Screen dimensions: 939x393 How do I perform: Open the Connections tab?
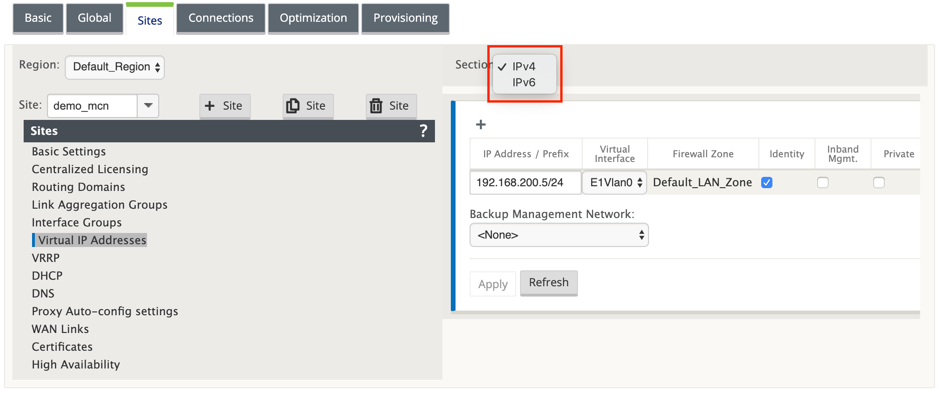pyautogui.click(x=221, y=19)
